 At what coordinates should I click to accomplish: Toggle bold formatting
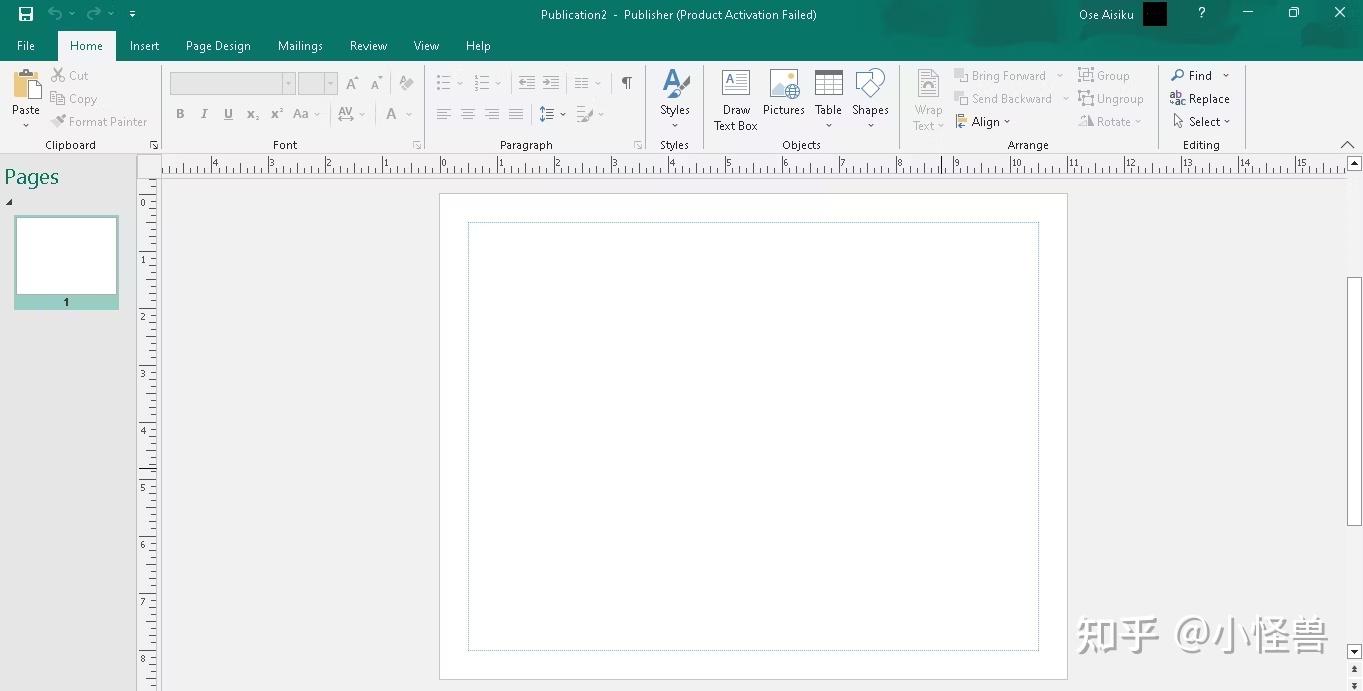click(180, 114)
